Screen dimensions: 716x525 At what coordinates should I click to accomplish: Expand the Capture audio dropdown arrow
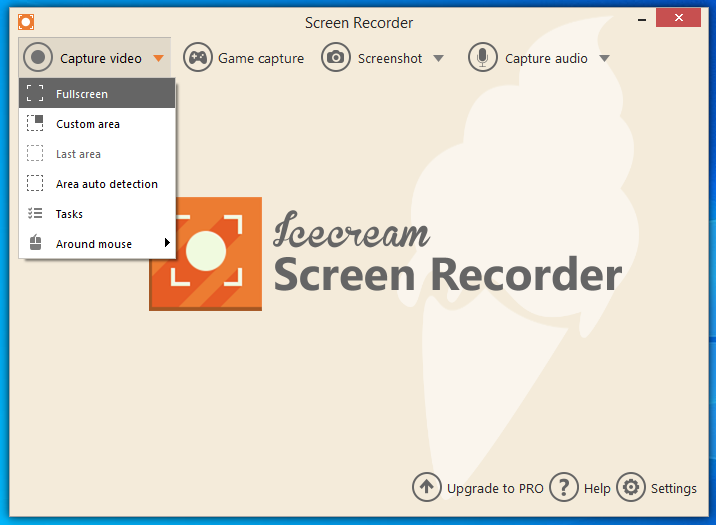click(604, 59)
